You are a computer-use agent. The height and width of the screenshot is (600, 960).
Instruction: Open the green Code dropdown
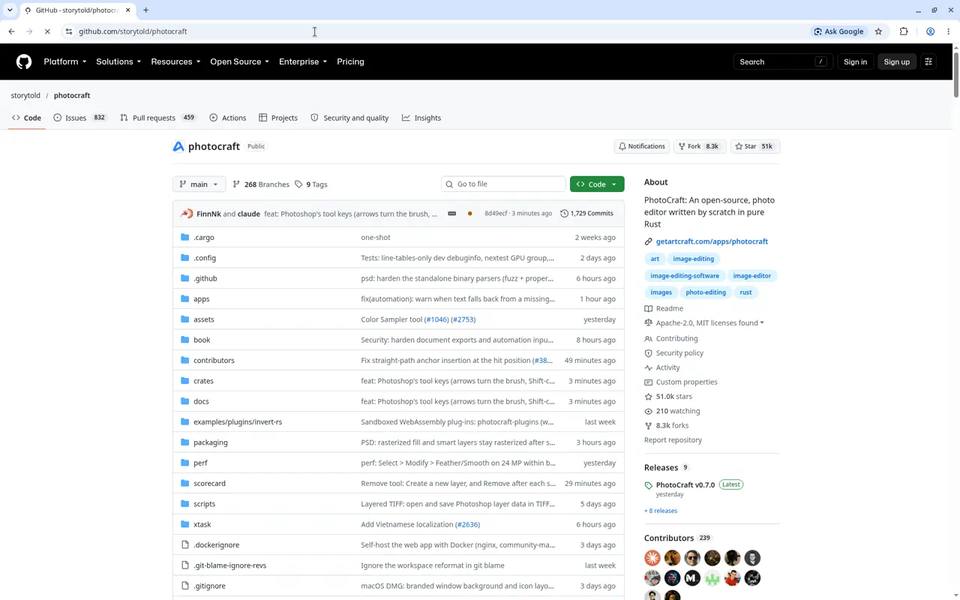coord(597,184)
